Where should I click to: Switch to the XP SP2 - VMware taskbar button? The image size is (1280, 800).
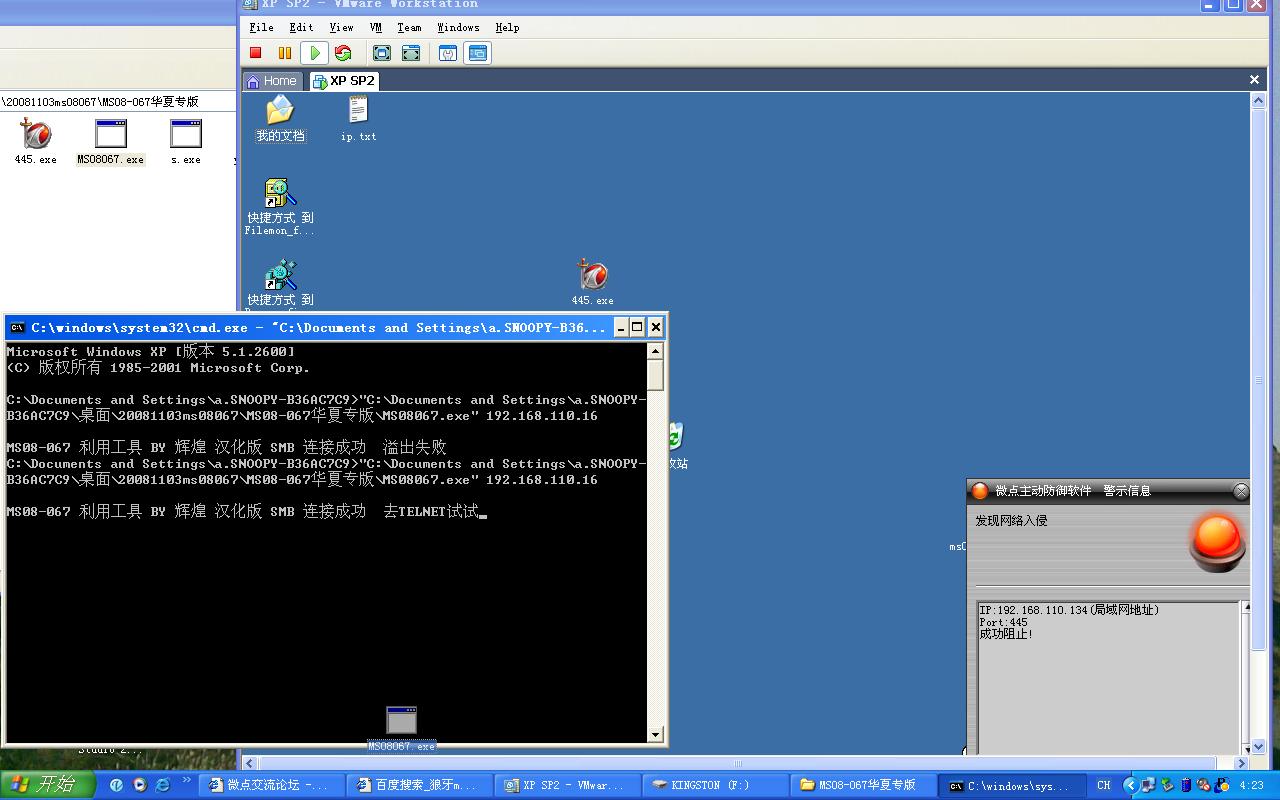point(569,785)
